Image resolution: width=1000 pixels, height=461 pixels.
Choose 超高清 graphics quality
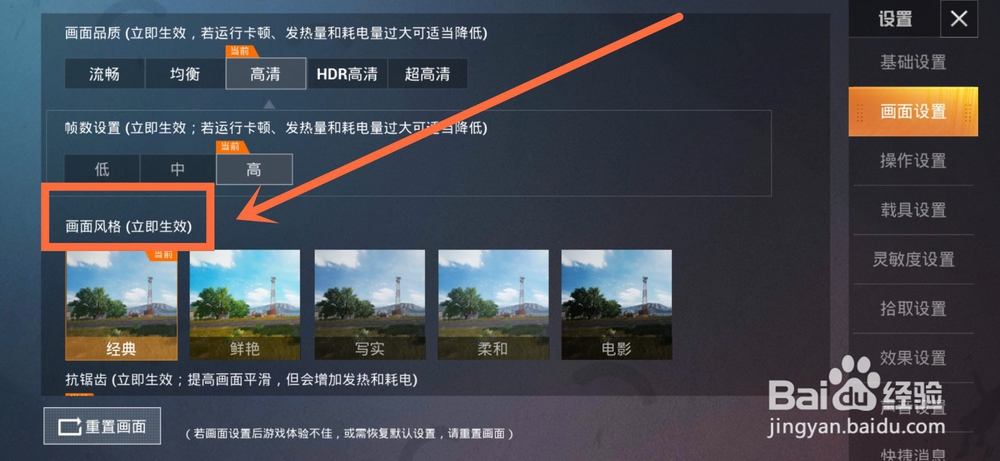click(x=427, y=74)
